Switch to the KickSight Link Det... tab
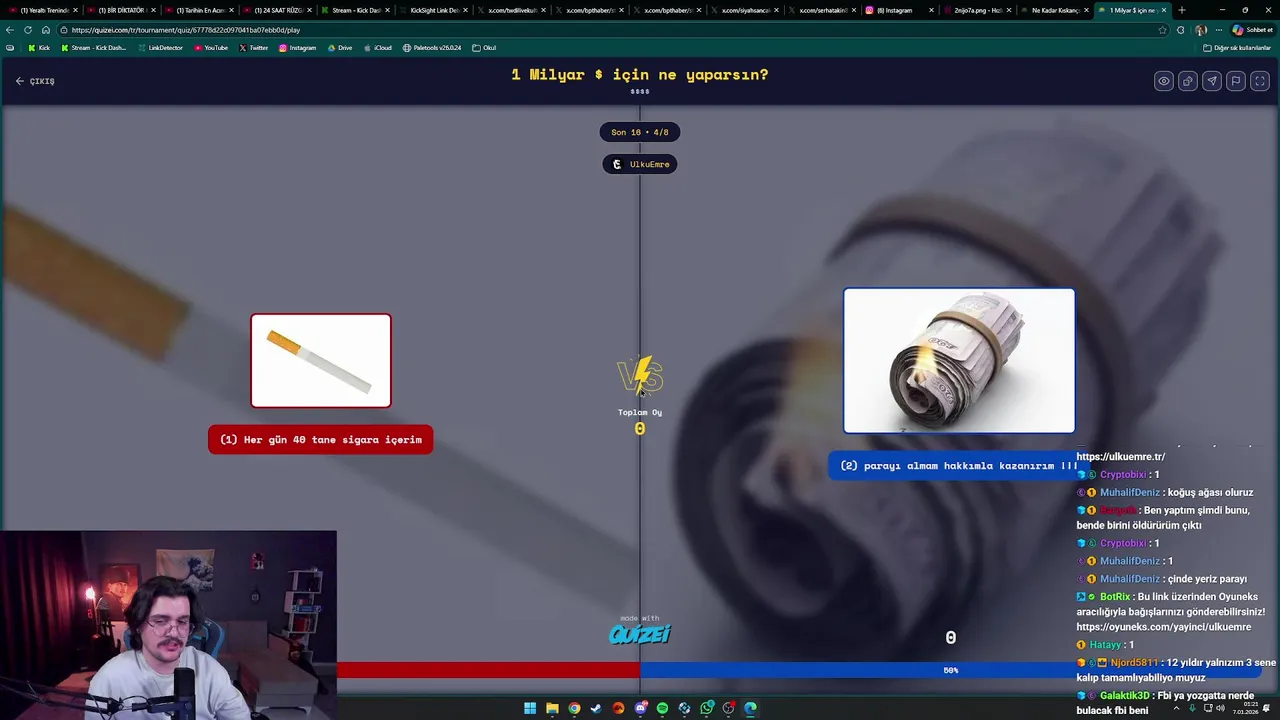The width and height of the screenshot is (1280, 720). (432, 10)
